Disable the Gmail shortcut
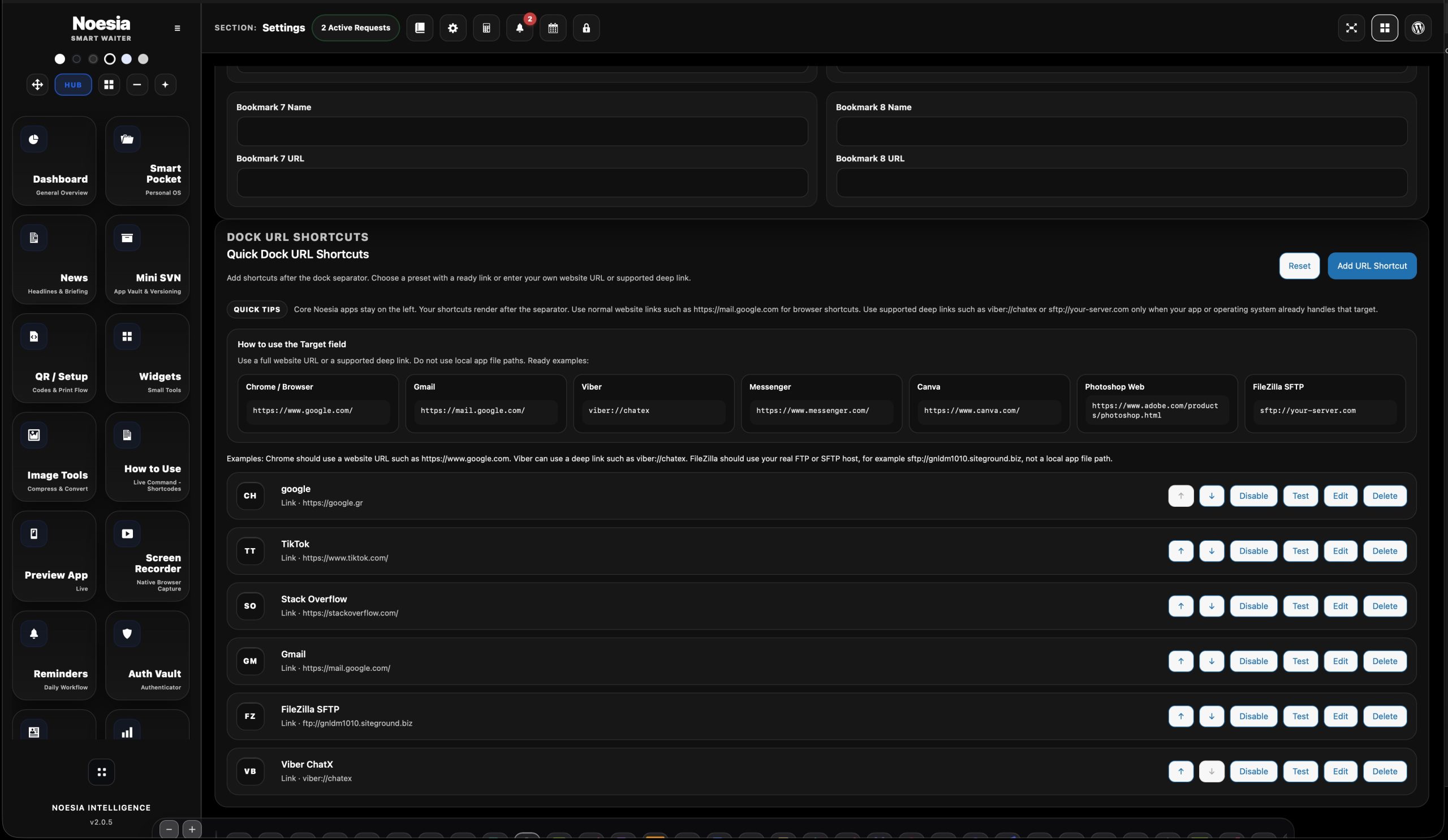Viewport: 1448px width, 840px height. 1253,661
